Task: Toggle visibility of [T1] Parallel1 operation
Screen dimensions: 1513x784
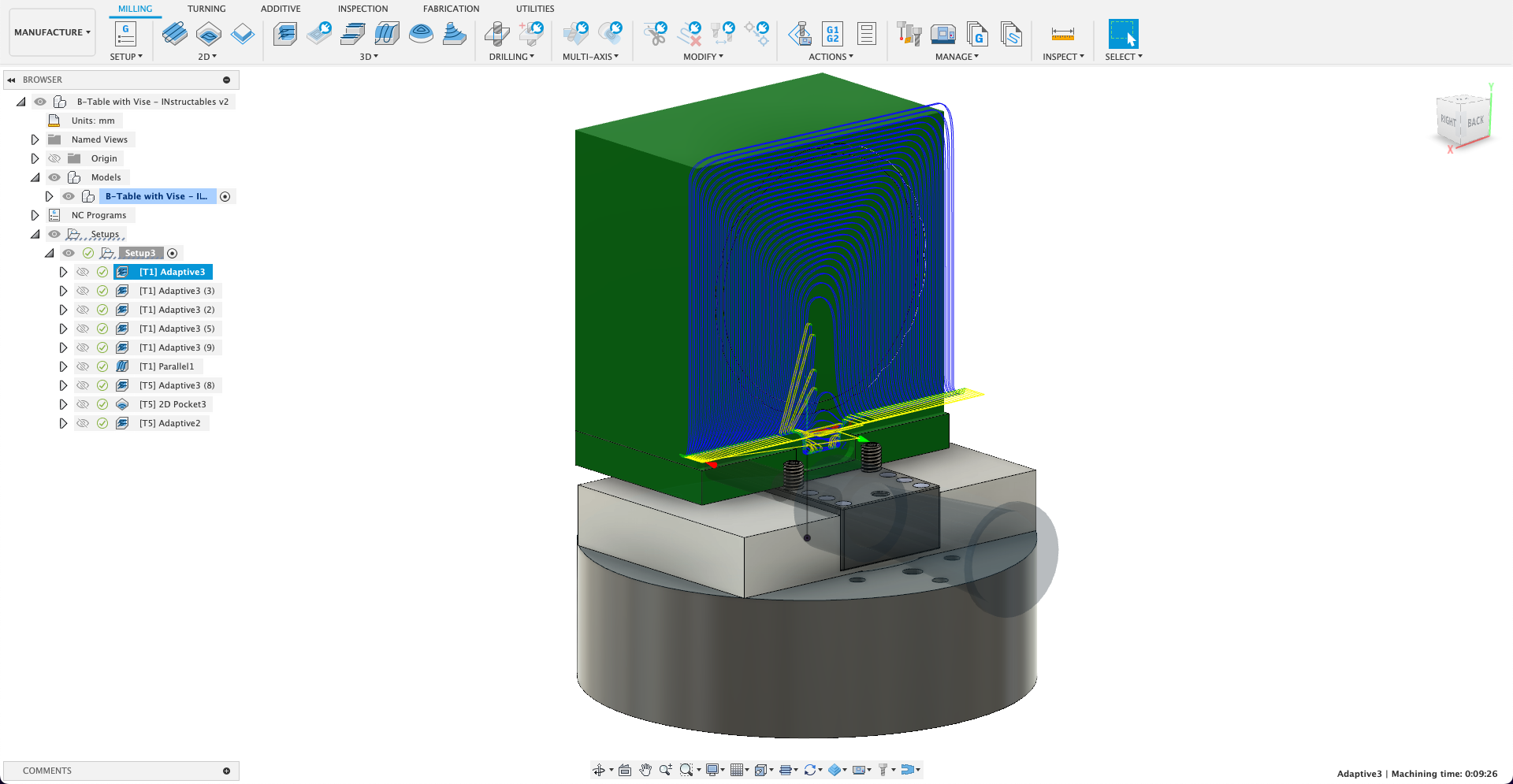Action: 83,366
